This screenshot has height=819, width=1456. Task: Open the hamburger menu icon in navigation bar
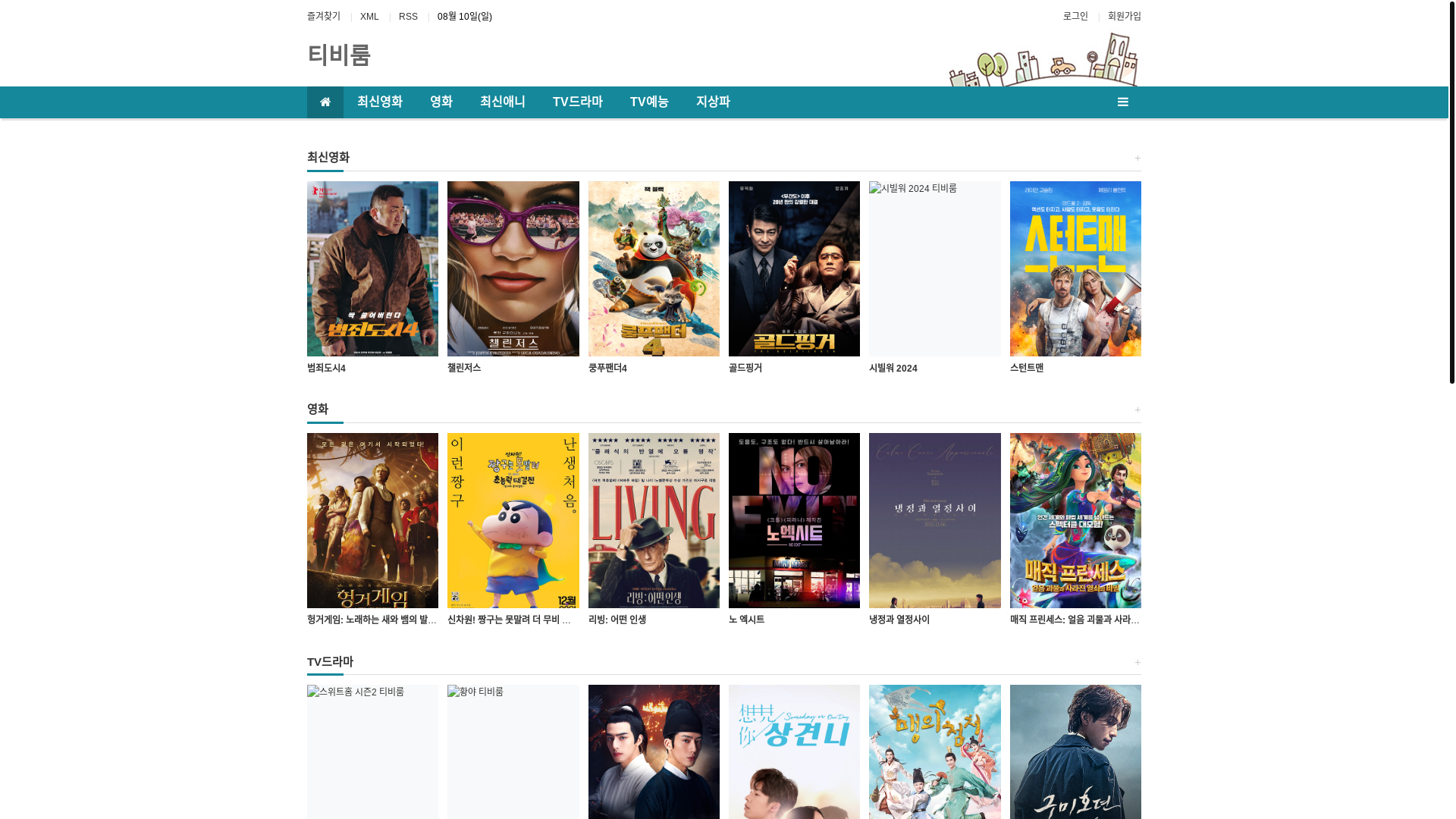[1122, 102]
